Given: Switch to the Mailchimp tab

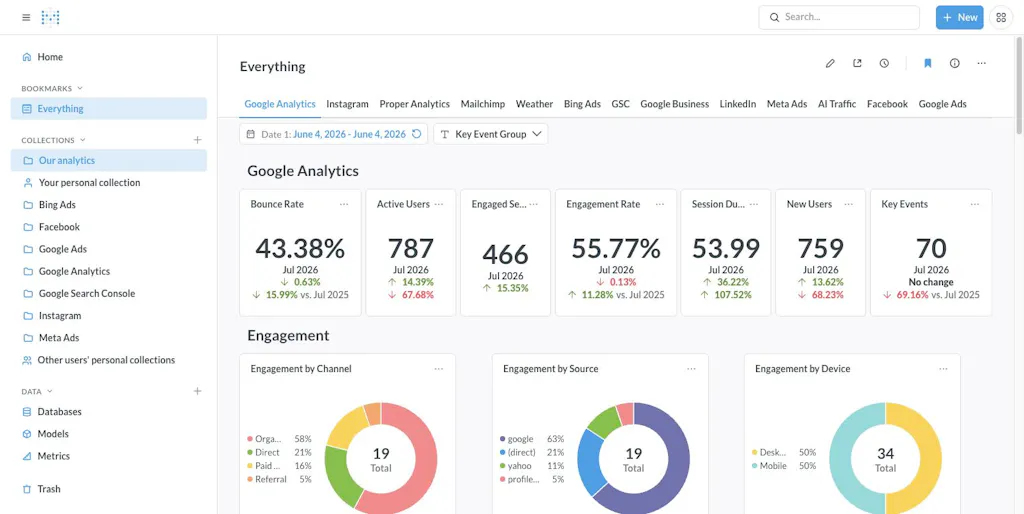Looking at the screenshot, I should (x=483, y=104).
